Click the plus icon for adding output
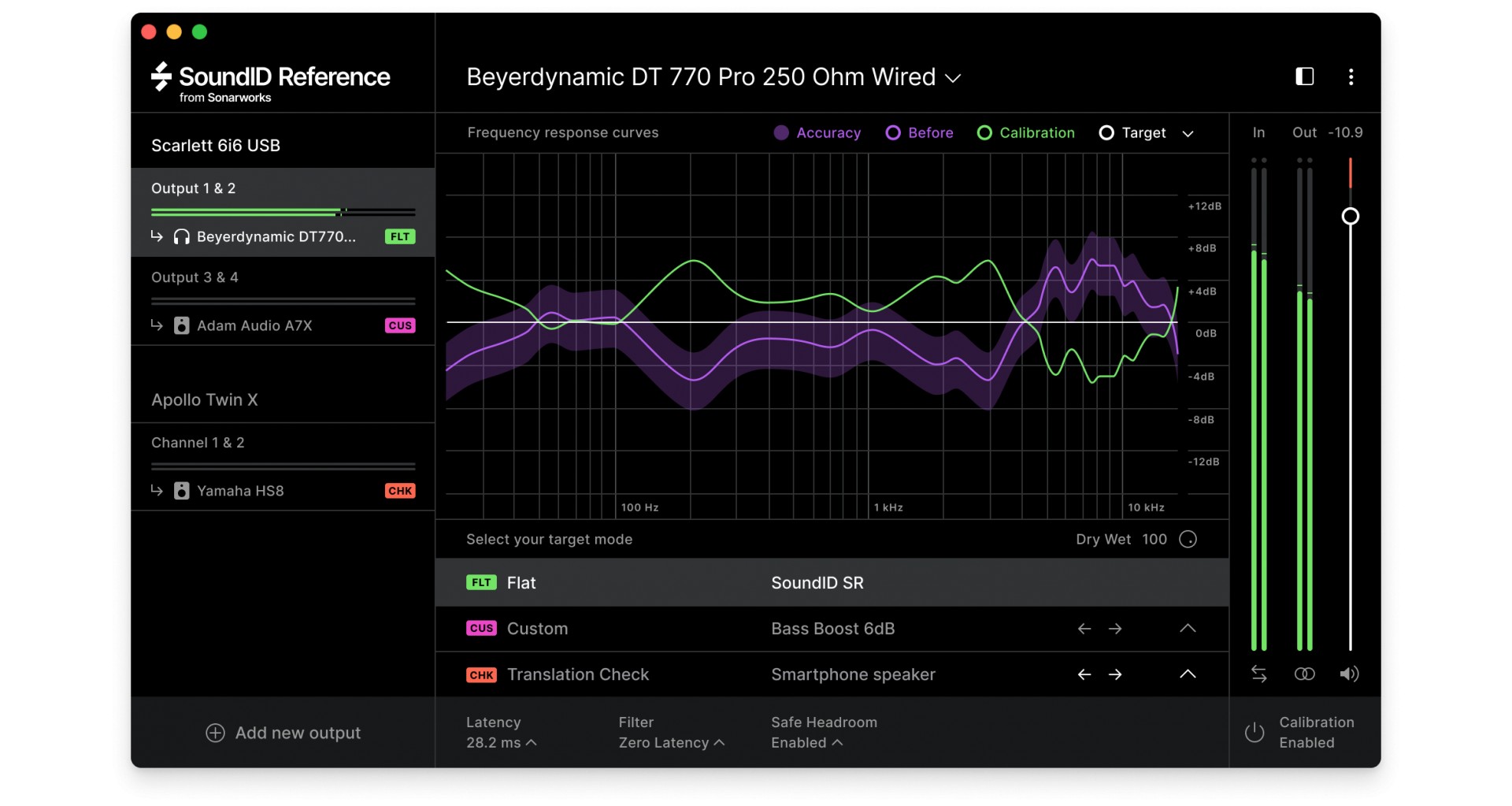 [x=215, y=733]
